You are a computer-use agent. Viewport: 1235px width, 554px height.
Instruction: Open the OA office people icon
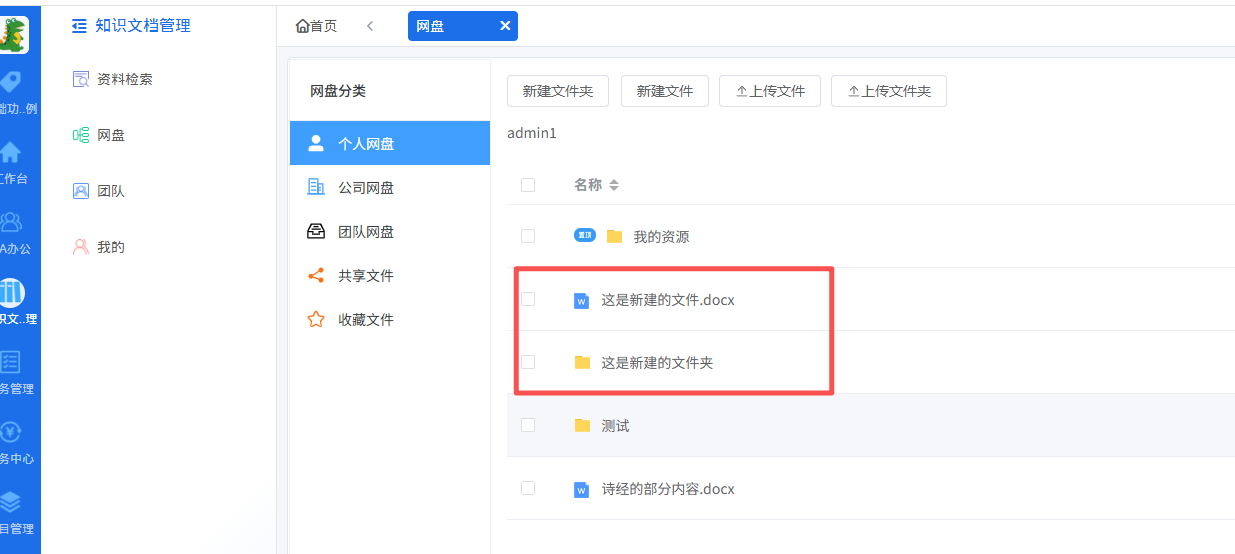pos(10,222)
